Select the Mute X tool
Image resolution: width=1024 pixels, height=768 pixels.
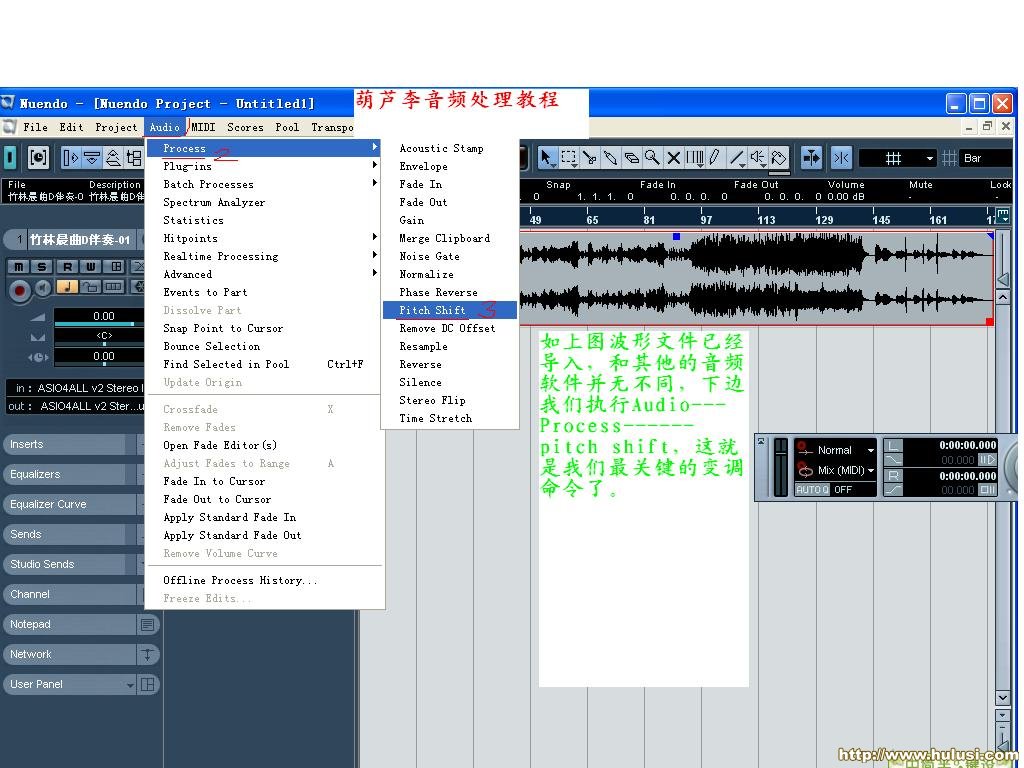[x=673, y=157]
